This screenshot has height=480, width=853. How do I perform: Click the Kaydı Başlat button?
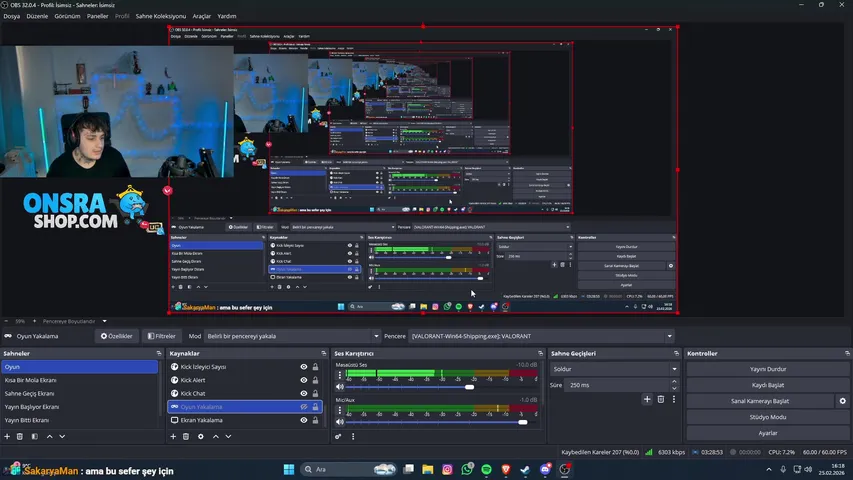[768, 385]
